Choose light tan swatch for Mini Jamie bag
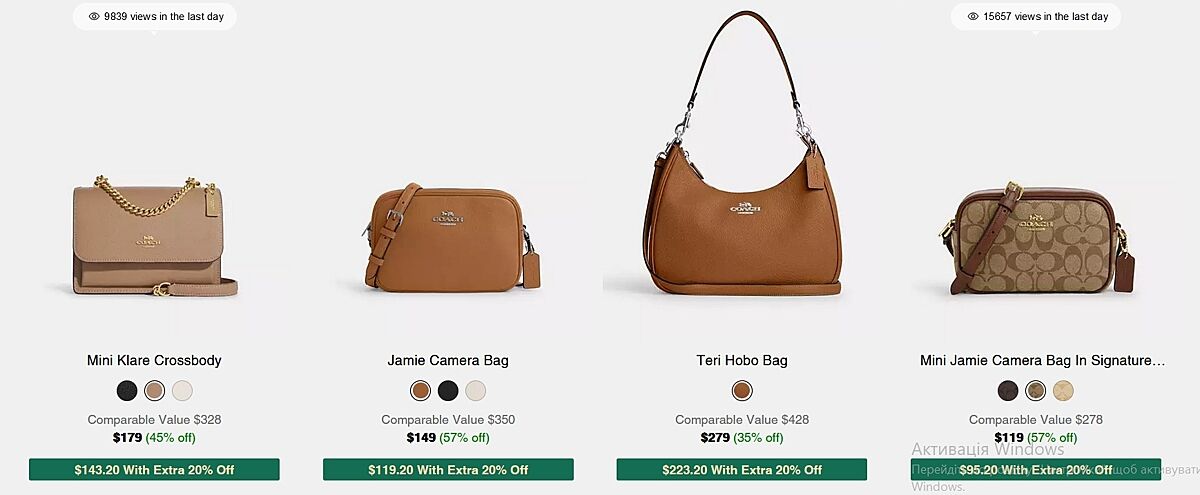The width and height of the screenshot is (1200, 495). [x=1064, y=391]
